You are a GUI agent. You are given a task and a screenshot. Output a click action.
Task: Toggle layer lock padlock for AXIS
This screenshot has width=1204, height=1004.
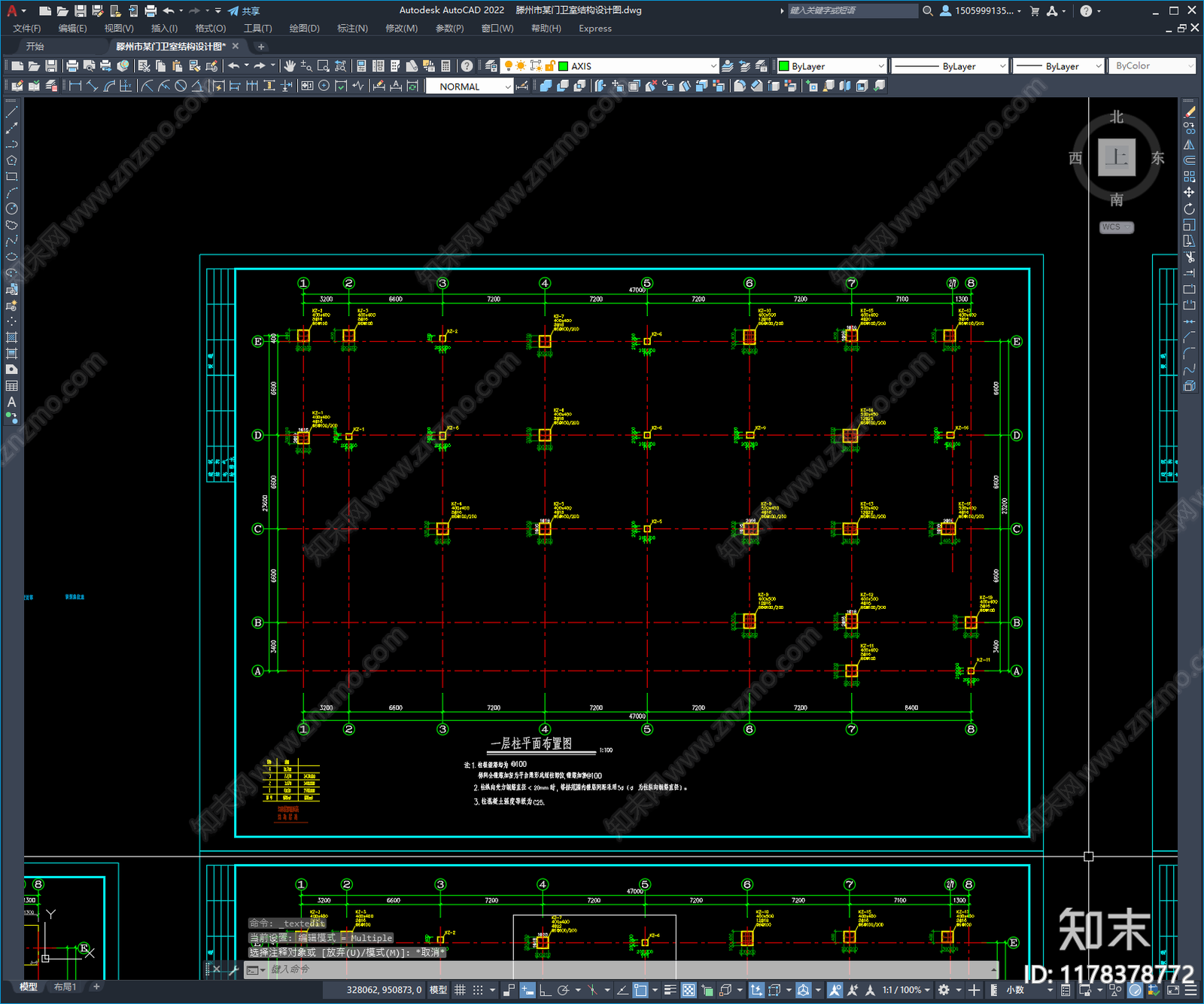pos(550,66)
